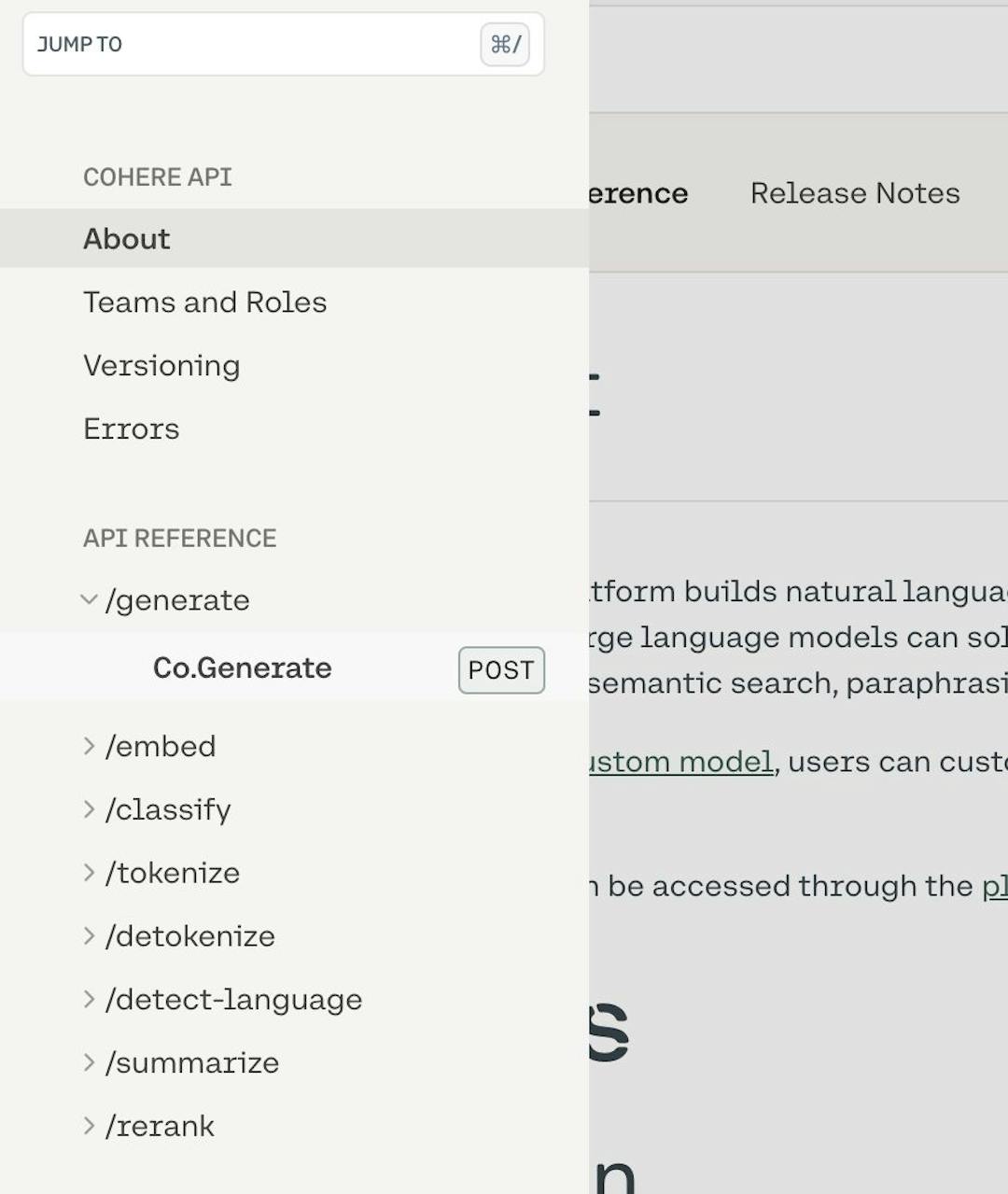Expand the /detect-language section
Viewport: 1008px width, 1194px height.
click(x=90, y=999)
